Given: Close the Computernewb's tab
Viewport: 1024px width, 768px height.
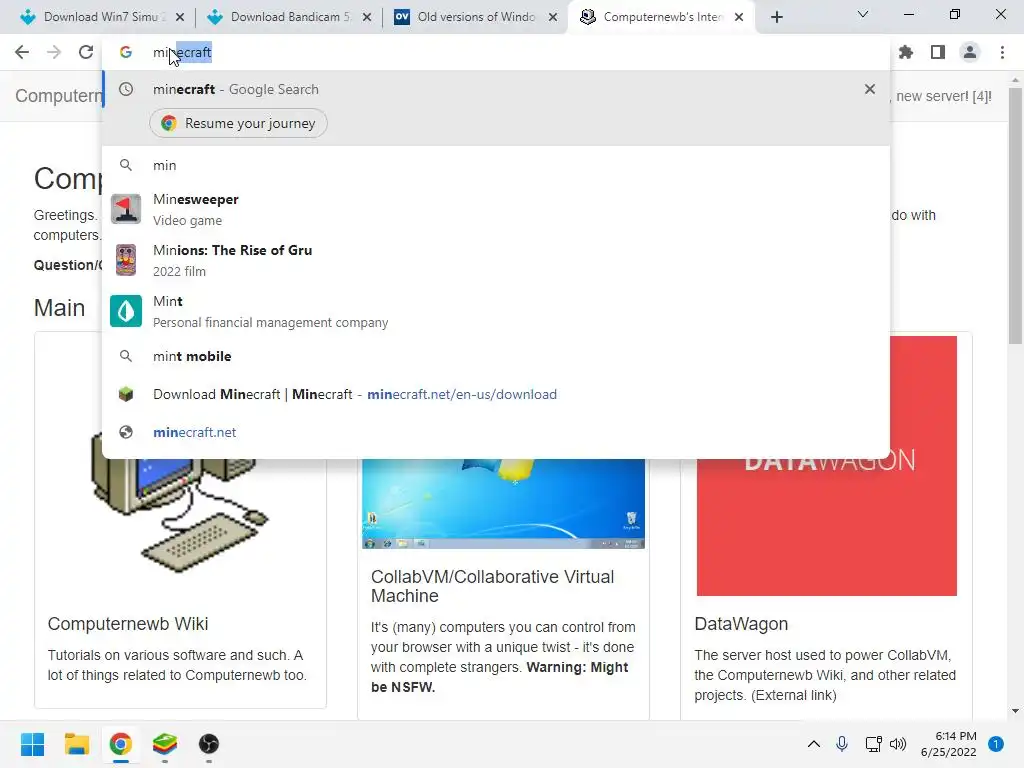Looking at the screenshot, I should click(739, 17).
